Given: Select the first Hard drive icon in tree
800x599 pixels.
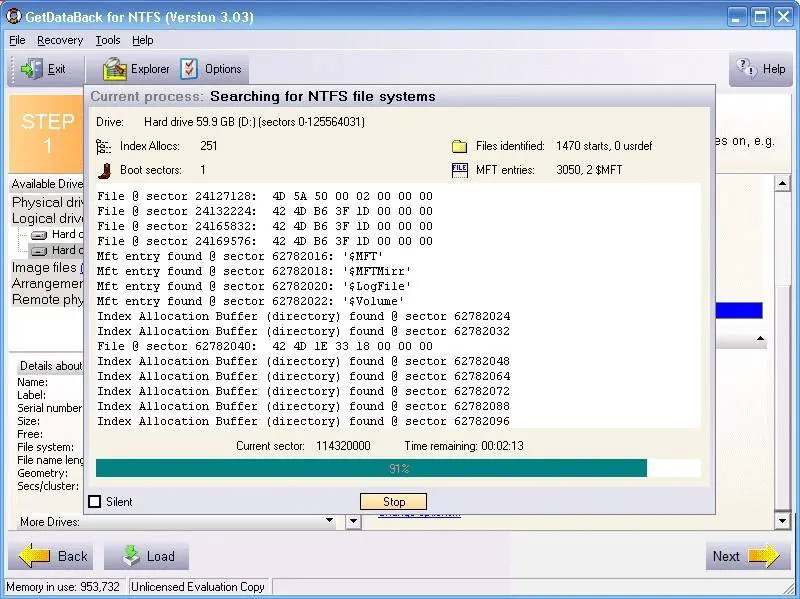Looking at the screenshot, I should [39, 235].
